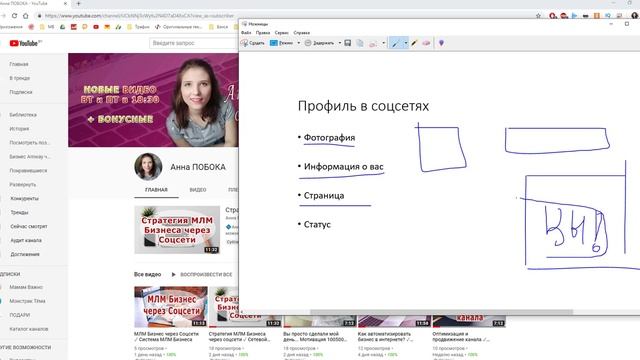Click the blue play extension icon
640x360 pixels.
coord(574,16)
